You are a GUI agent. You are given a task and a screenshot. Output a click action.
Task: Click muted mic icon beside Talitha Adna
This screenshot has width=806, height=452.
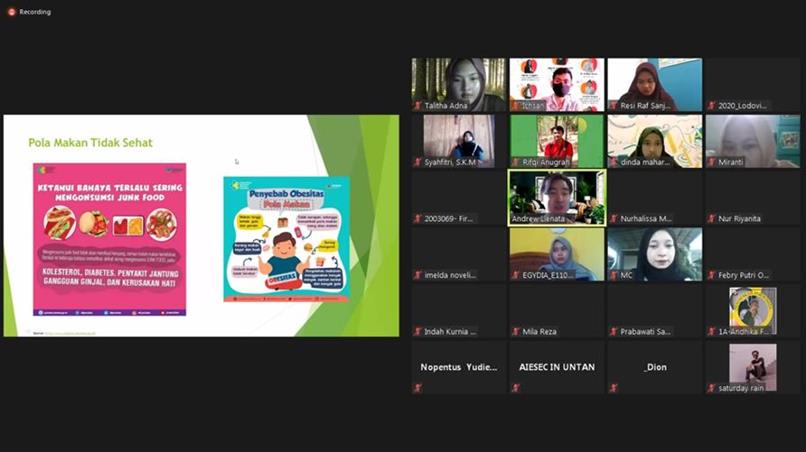[x=418, y=105]
